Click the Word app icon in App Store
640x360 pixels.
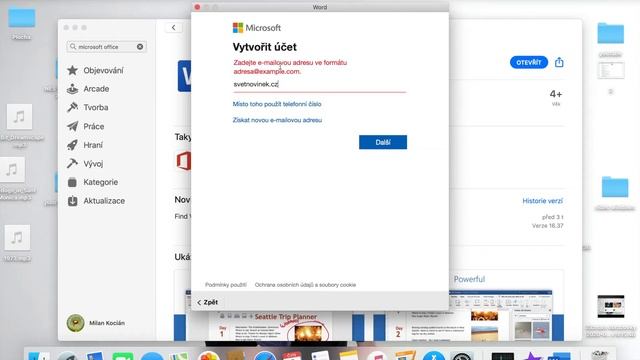184,76
